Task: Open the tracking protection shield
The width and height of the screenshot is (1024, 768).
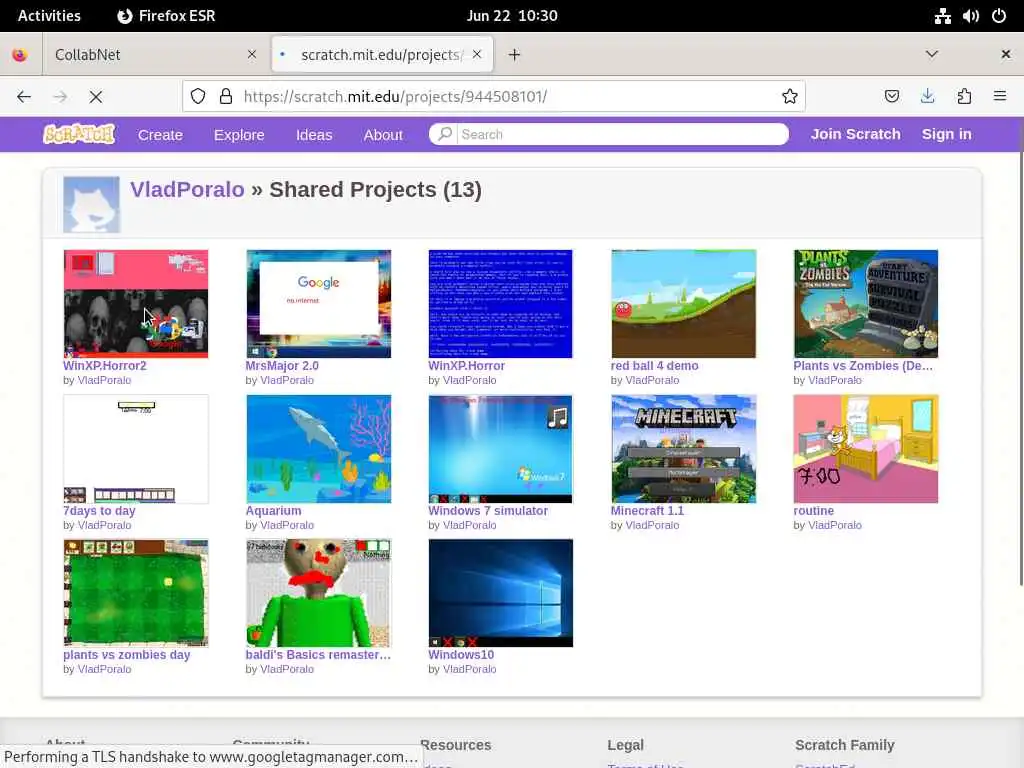Action: pos(198,97)
